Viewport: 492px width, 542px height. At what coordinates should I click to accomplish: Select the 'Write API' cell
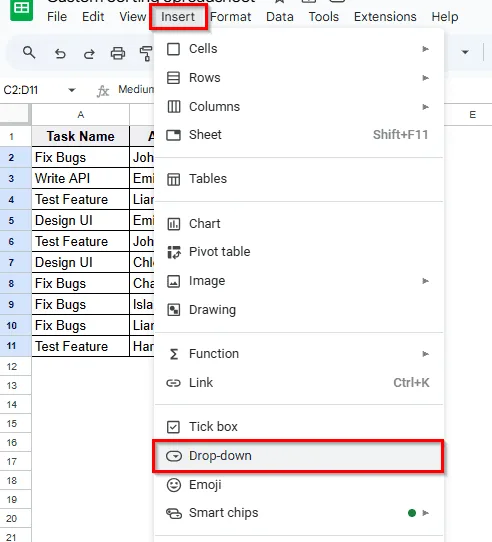pyautogui.click(x=80, y=178)
